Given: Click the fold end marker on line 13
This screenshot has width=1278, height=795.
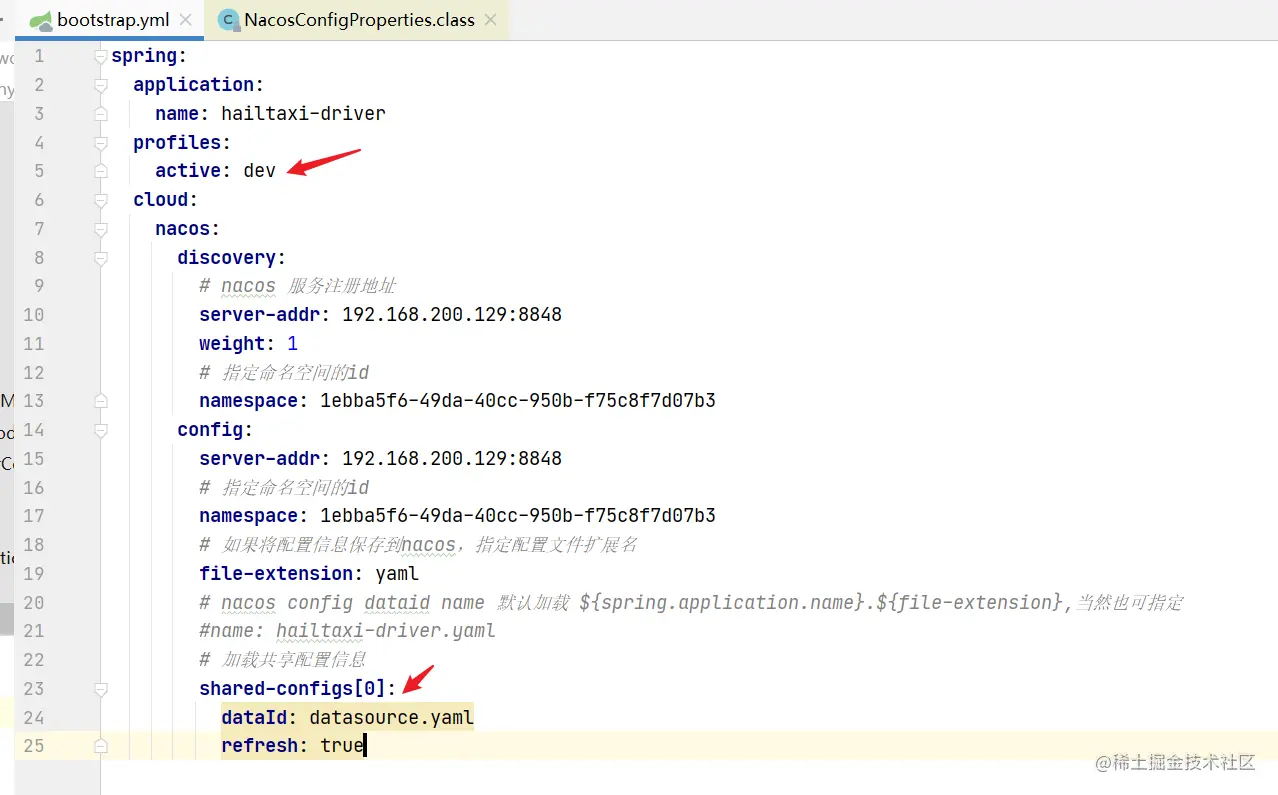Looking at the screenshot, I should click(100, 401).
